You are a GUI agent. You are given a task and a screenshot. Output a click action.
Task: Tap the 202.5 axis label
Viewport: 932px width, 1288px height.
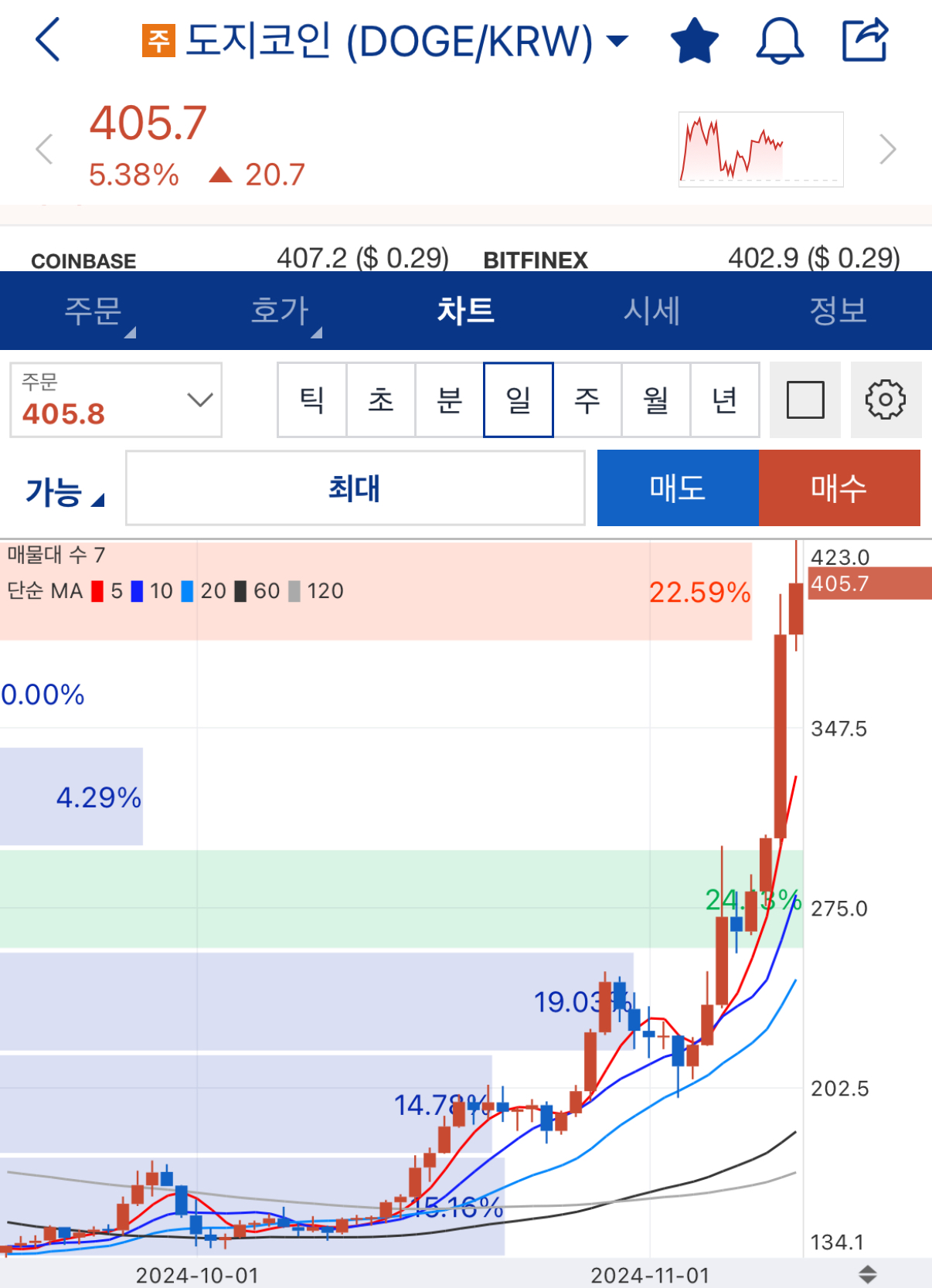click(x=839, y=1089)
